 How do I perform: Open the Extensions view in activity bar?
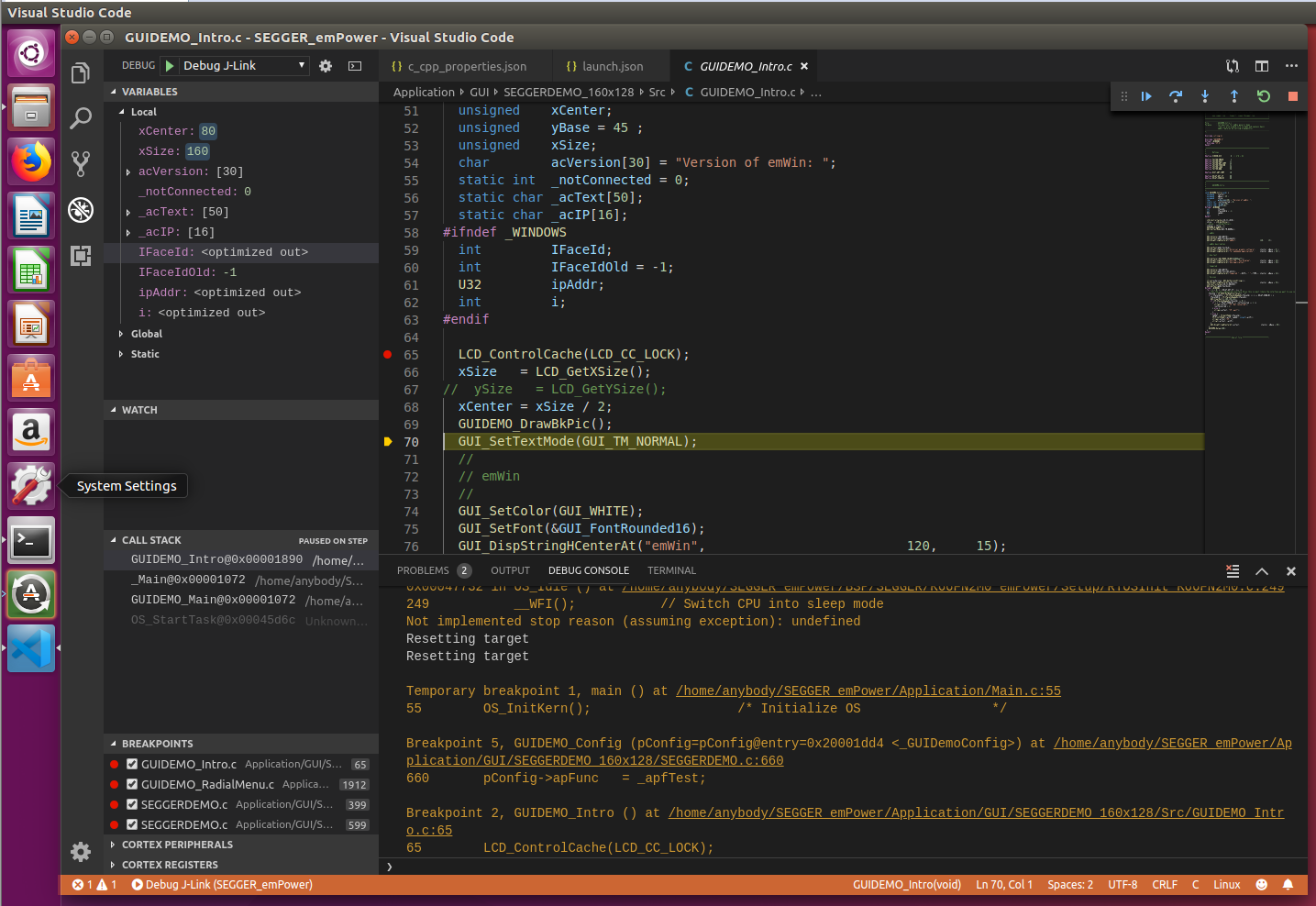coord(81,256)
